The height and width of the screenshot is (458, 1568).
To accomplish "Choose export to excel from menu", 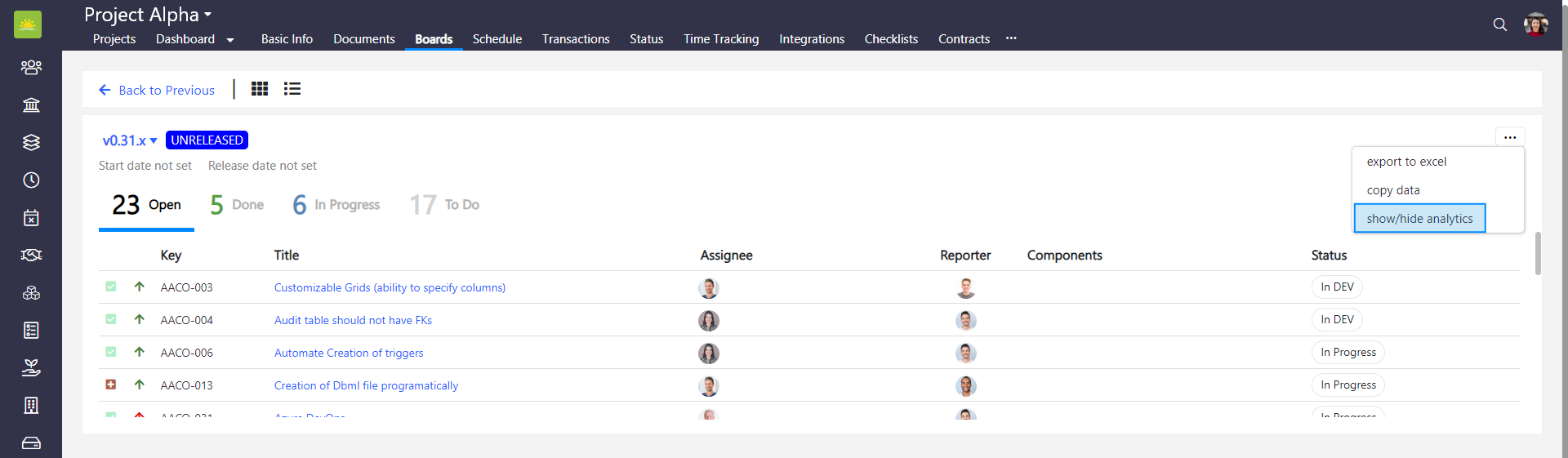I will 1406,162.
